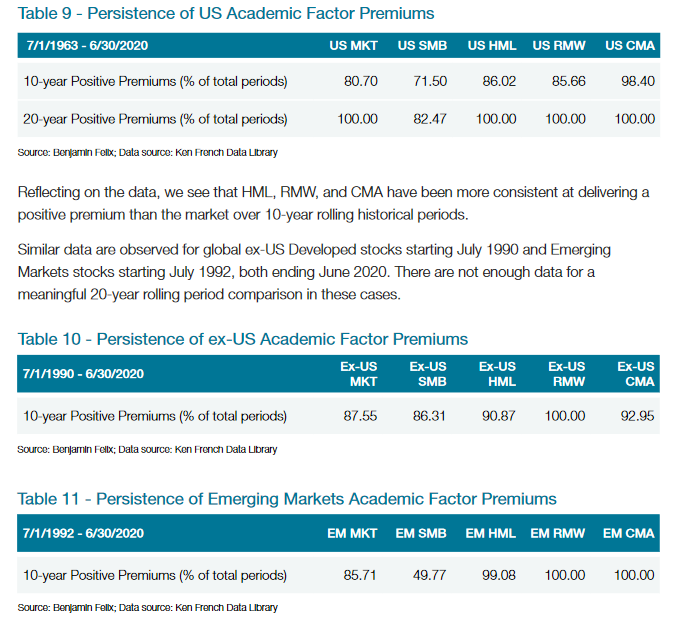682x619 pixels.
Task: Click the source line below Table 11
Action: [x=147, y=608]
